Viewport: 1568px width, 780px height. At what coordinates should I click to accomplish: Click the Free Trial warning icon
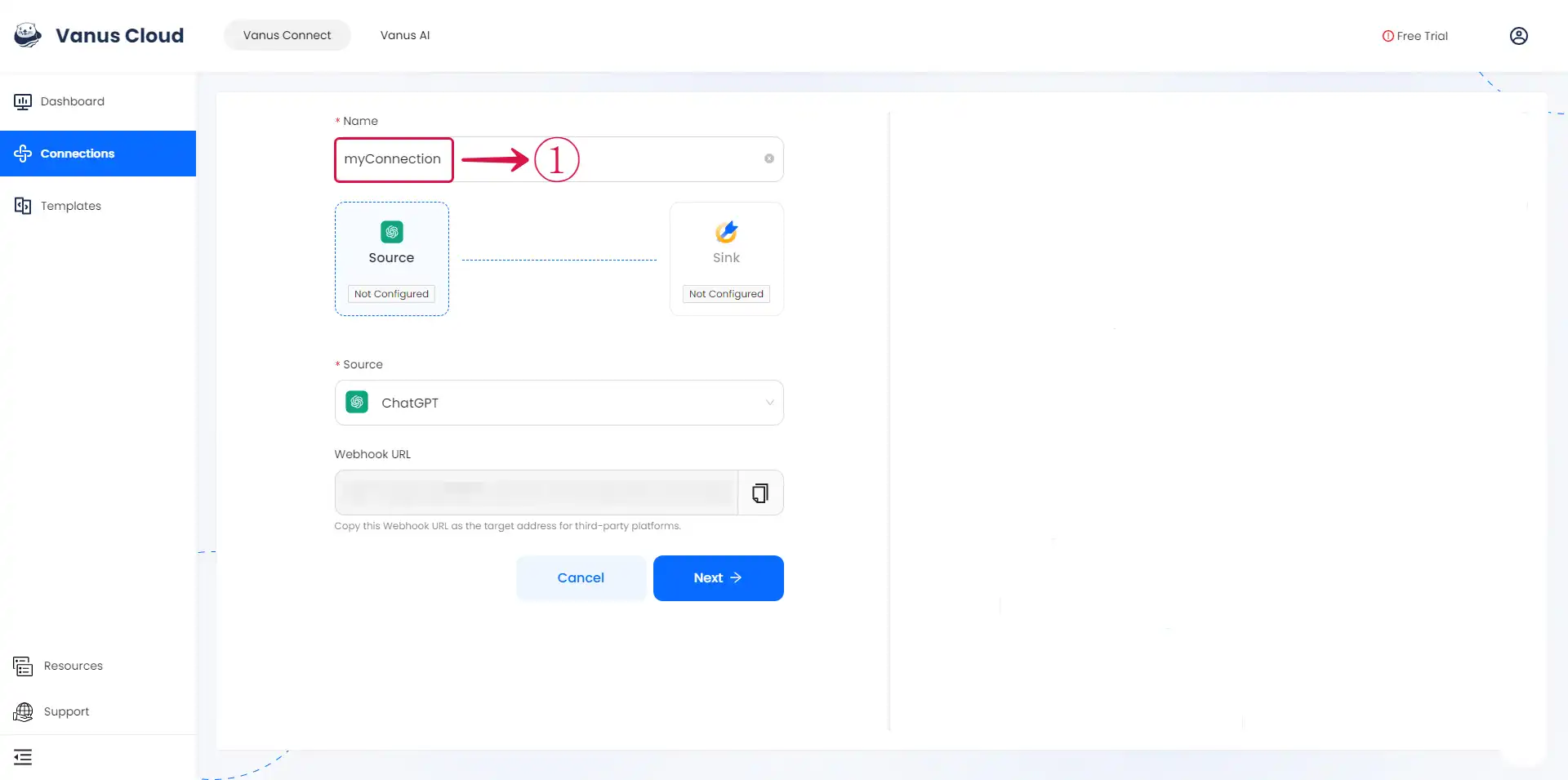coord(1388,36)
